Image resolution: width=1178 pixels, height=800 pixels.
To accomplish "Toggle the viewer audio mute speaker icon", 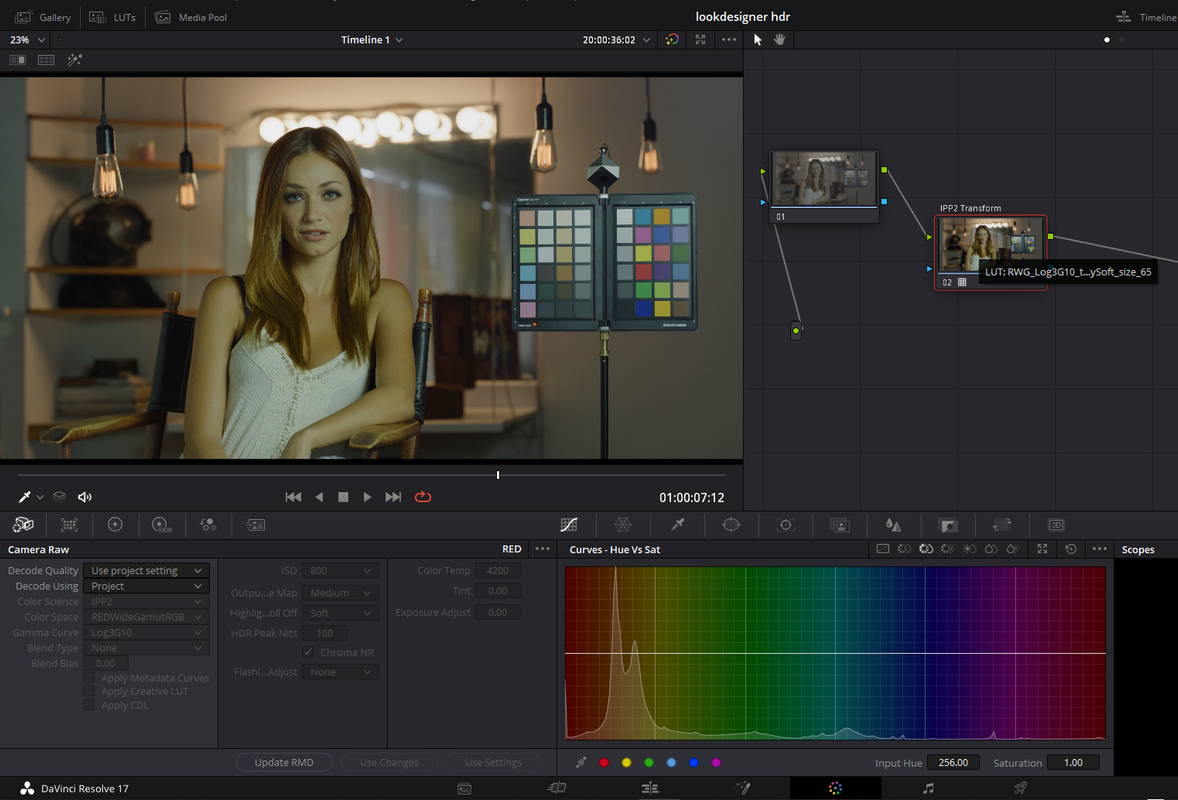I will tap(84, 497).
